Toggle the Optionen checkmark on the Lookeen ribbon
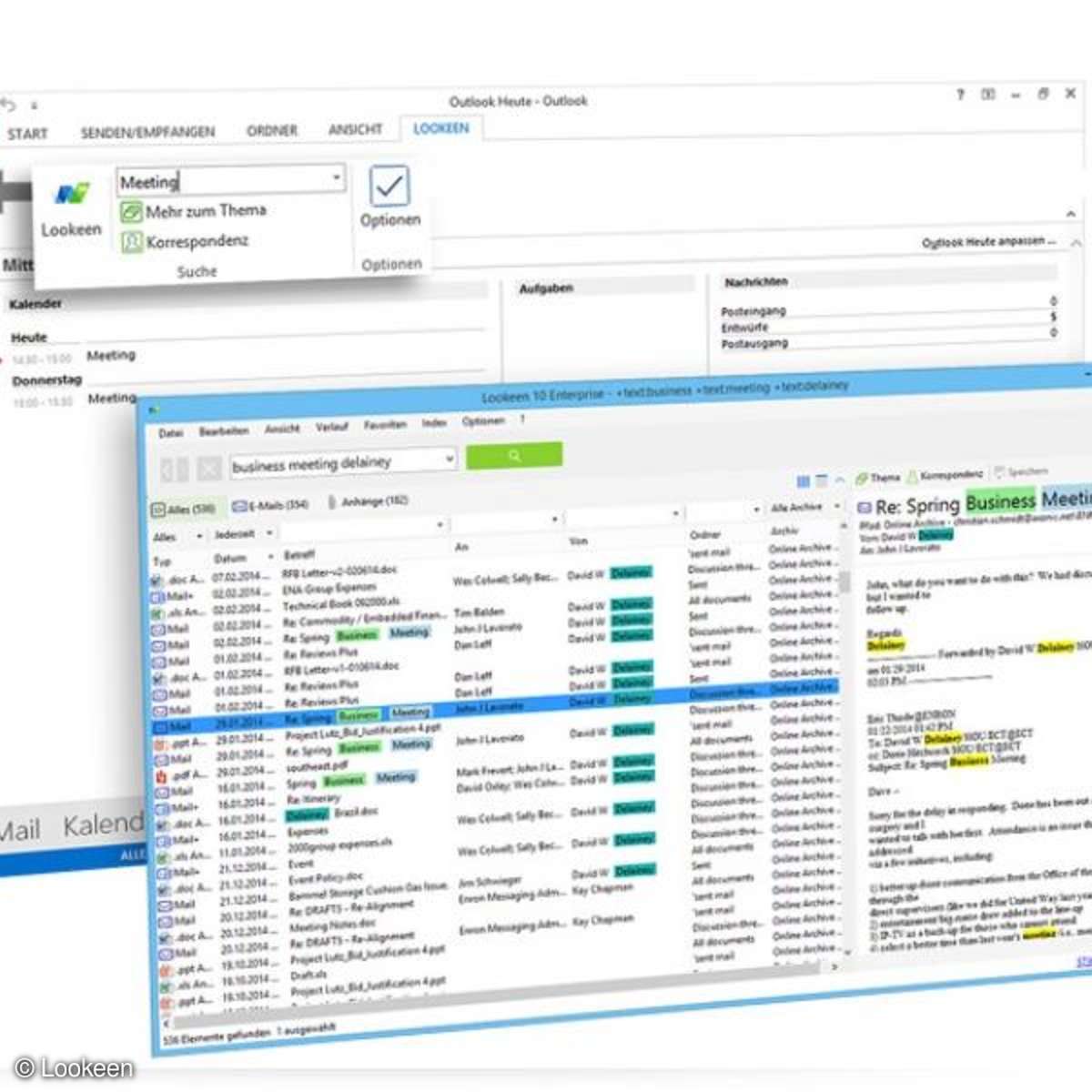1092x1092 pixels. (389, 188)
